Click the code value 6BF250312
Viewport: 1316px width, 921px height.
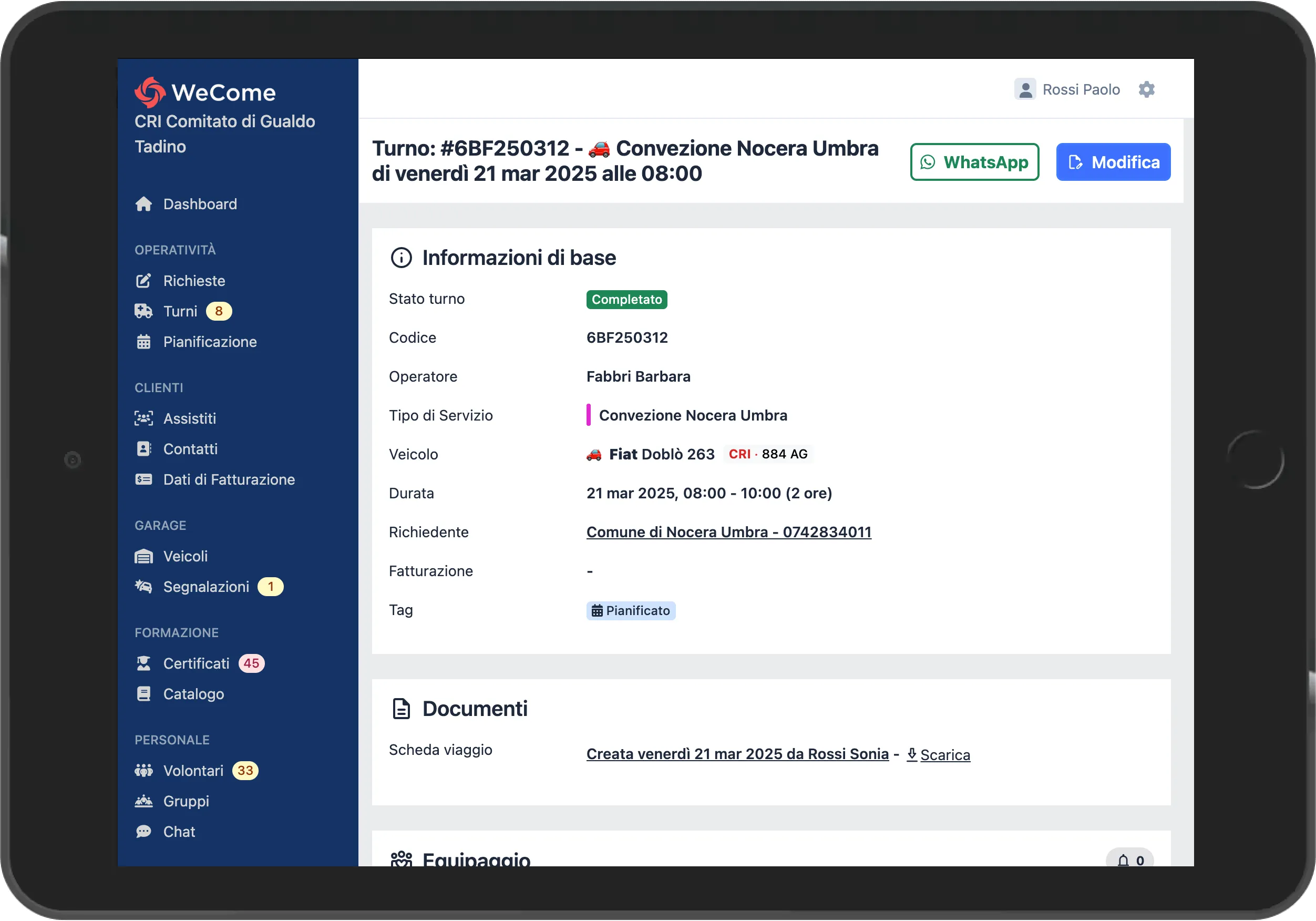[x=627, y=338]
